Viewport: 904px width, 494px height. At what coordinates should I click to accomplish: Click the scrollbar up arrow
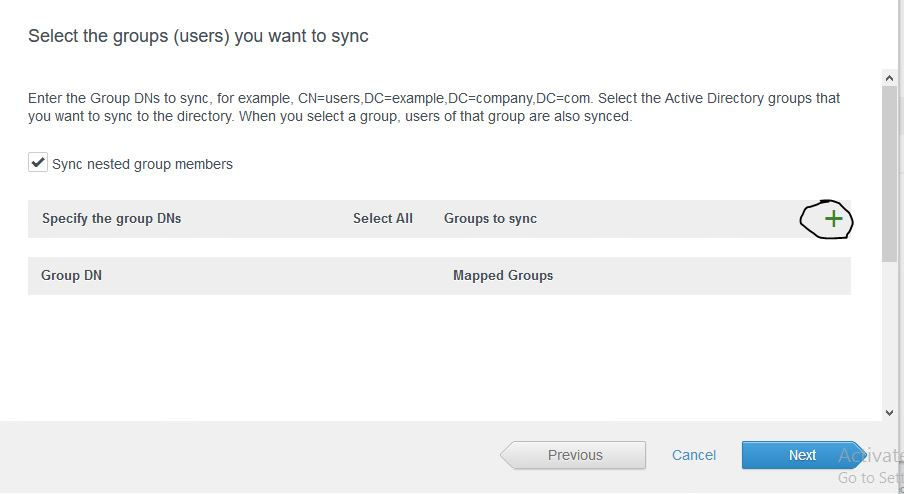point(889,77)
